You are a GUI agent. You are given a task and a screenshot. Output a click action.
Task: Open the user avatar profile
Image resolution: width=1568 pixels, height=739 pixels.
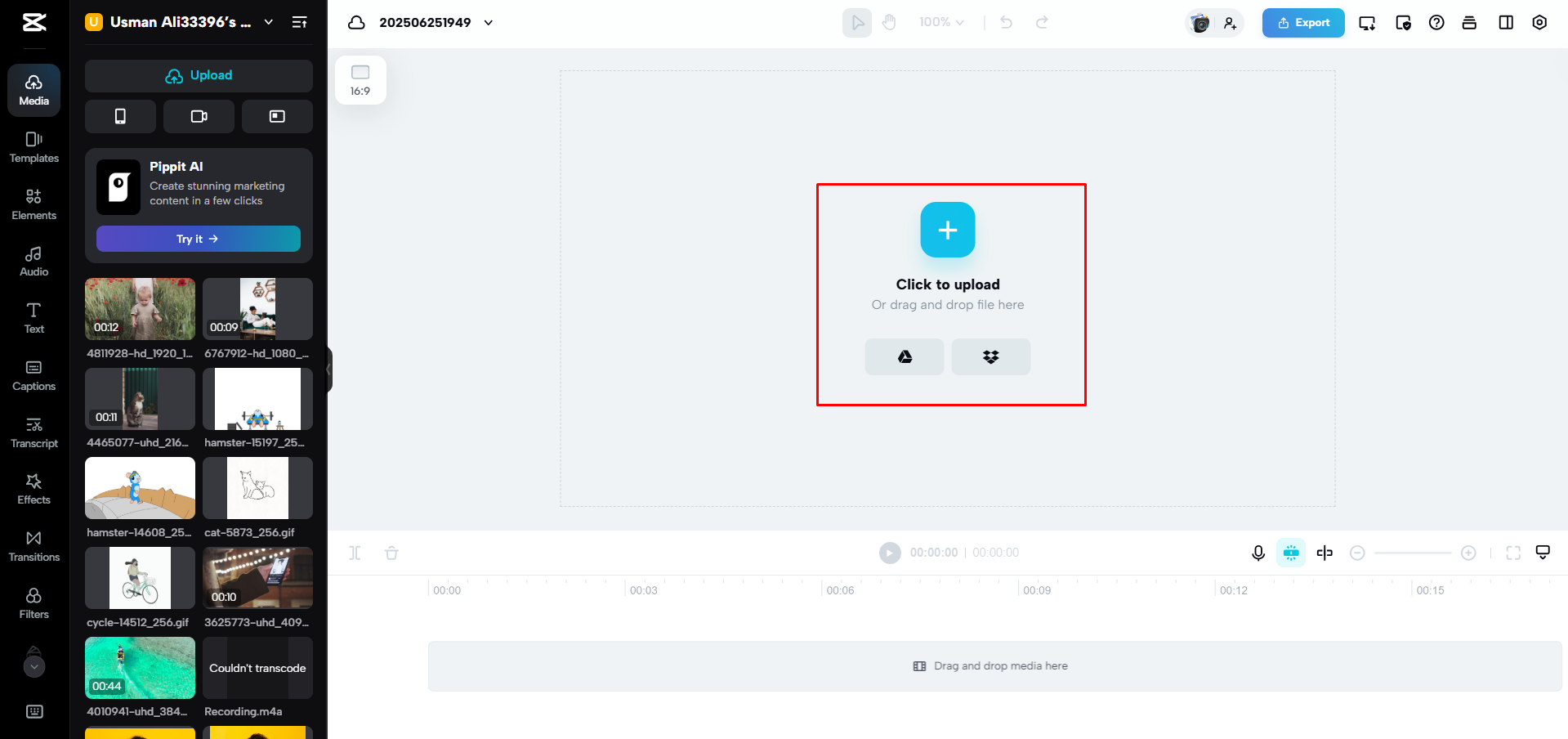tap(1200, 23)
